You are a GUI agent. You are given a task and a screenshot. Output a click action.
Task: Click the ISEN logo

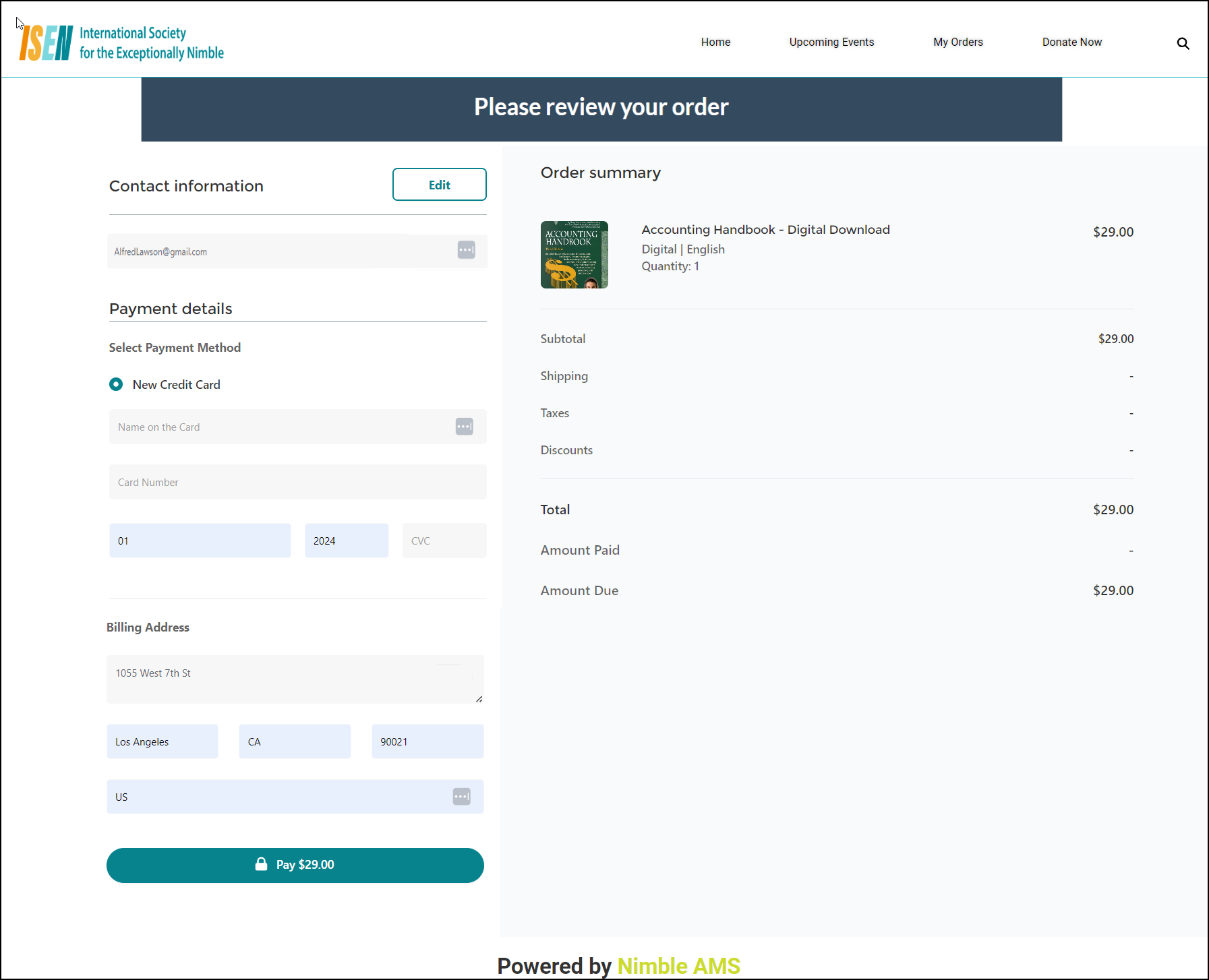121,43
